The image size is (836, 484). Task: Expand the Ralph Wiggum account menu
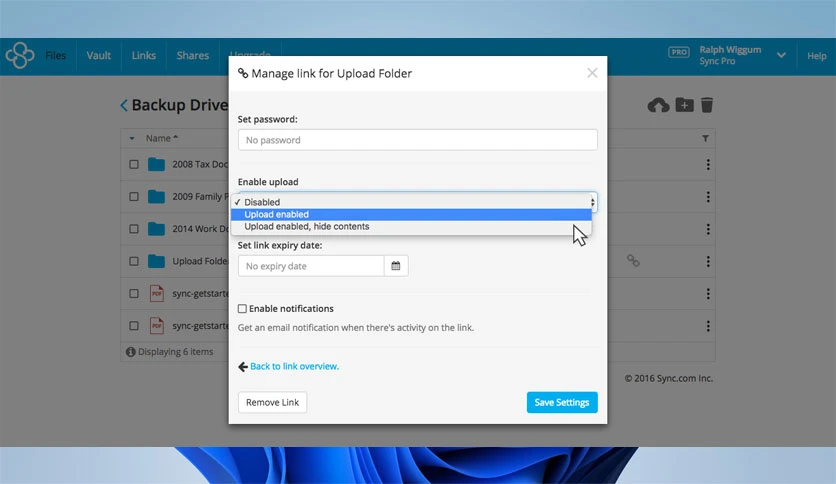pos(781,55)
